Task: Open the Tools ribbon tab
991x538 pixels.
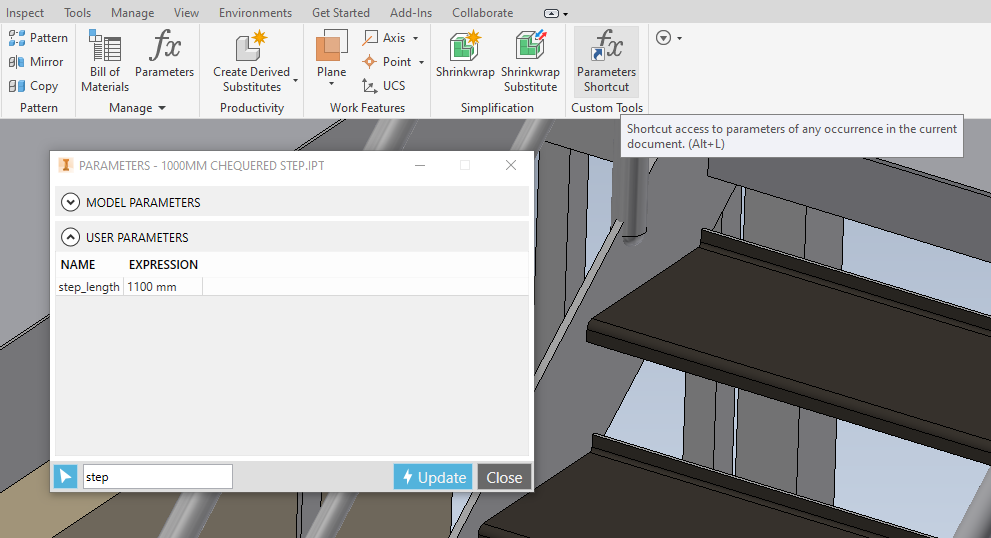Action: click(77, 13)
